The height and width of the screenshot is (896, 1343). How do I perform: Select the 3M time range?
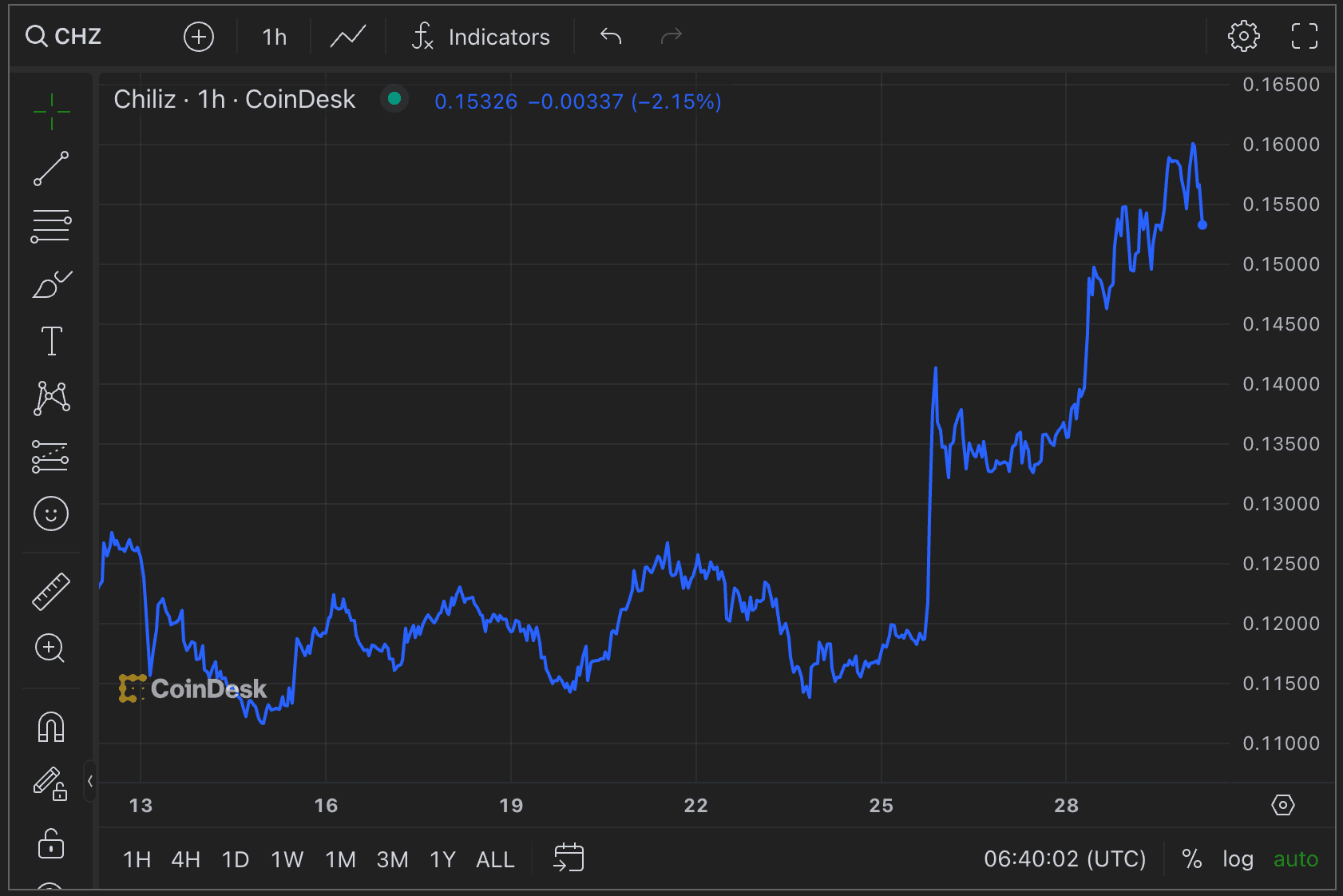(x=392, y=859)
